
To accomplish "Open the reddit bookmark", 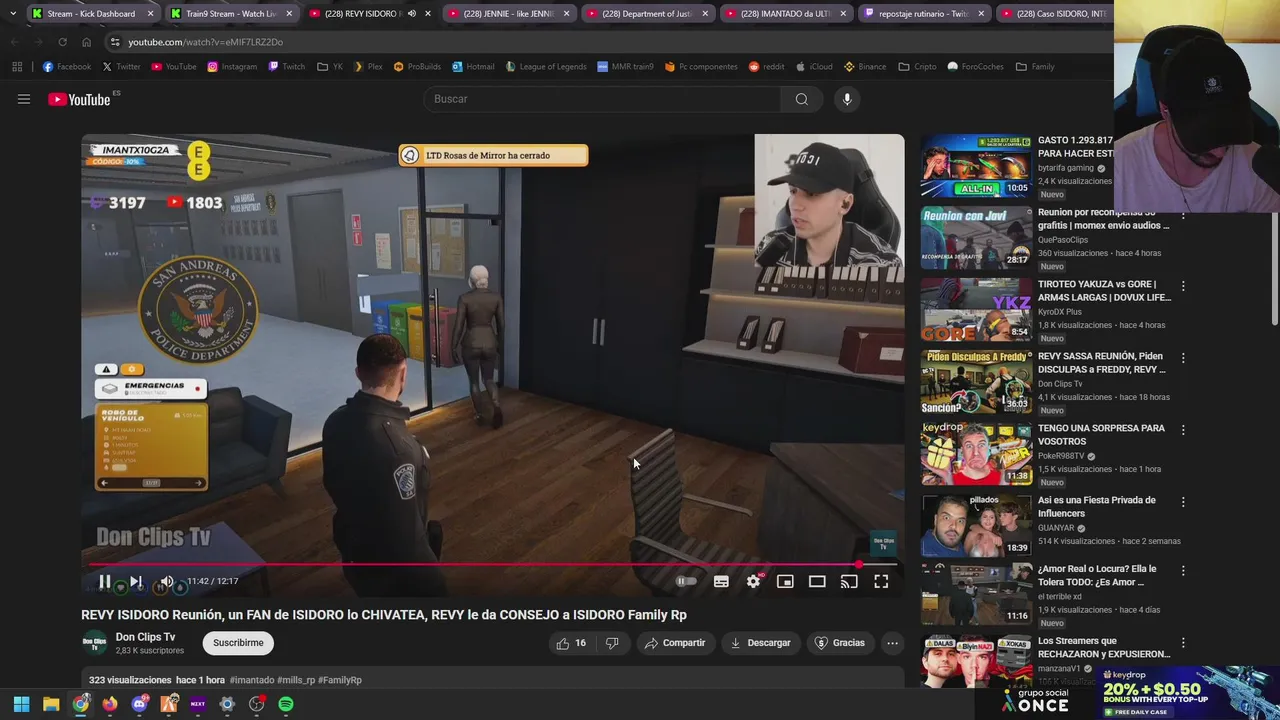I will click(x=766, y=67).
